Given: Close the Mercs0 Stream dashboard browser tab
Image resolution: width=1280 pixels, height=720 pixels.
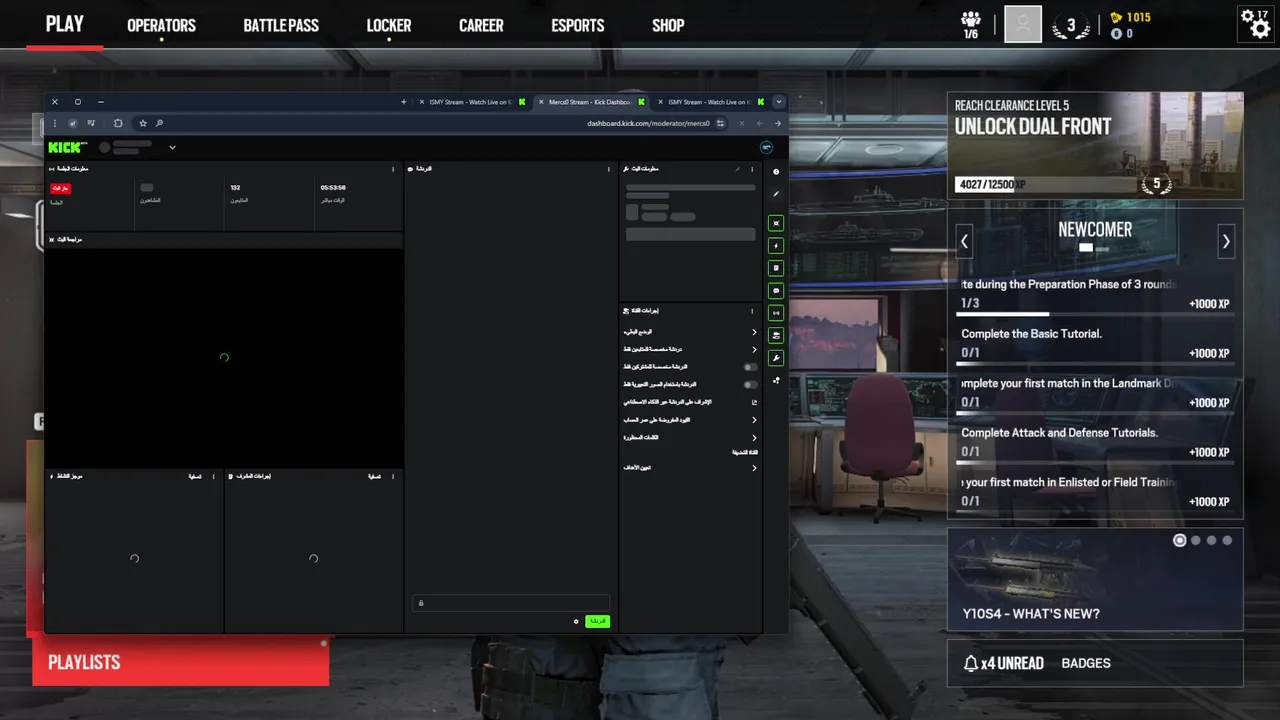Looking at the screenshot, I should click(x=541, y=101).
